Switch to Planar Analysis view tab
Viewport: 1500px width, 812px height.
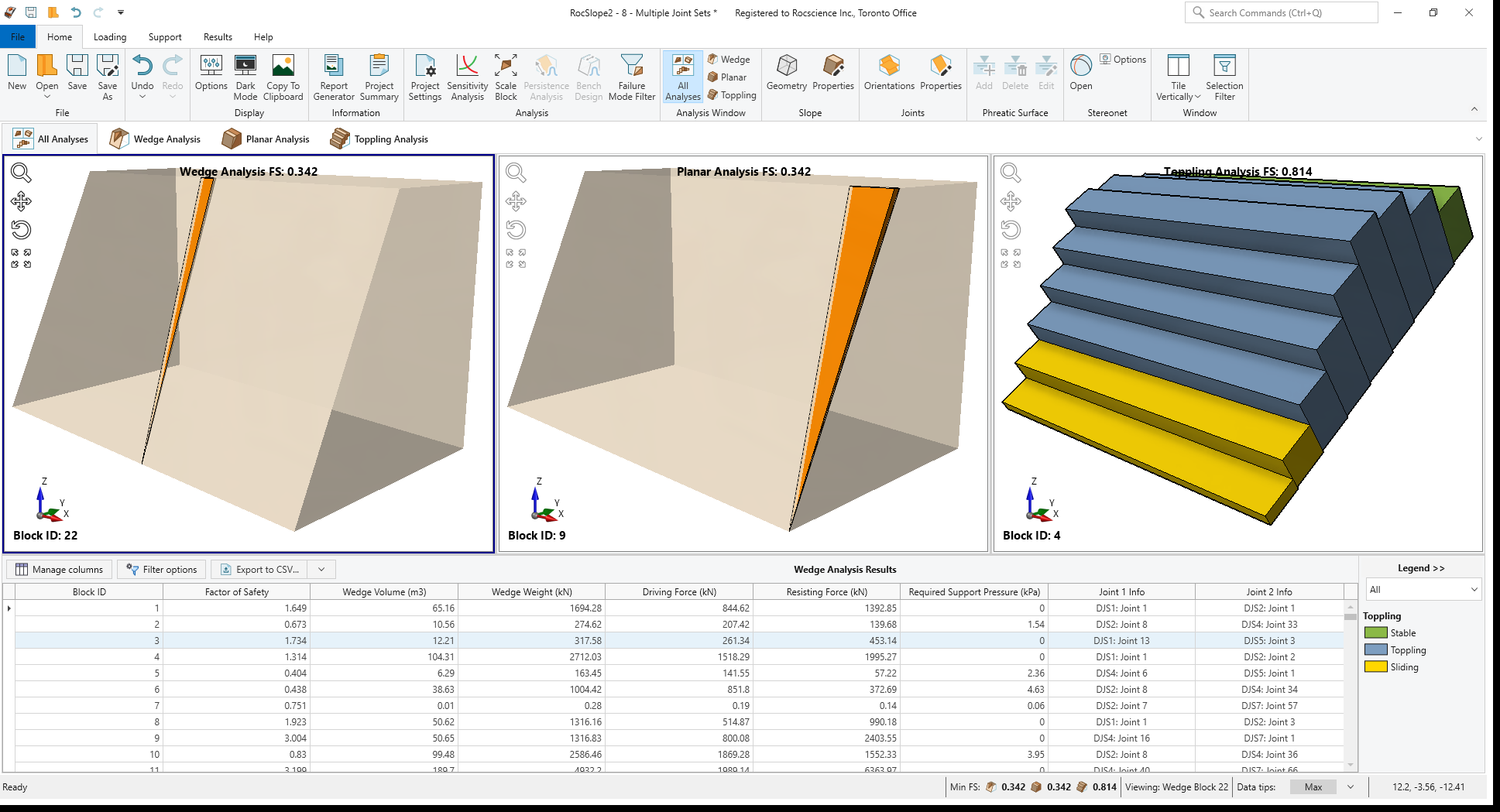click(266, 139)
